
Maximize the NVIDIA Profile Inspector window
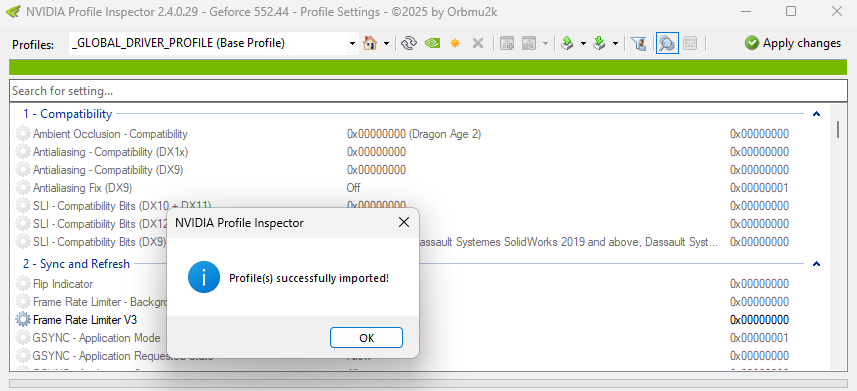(791, 11)
